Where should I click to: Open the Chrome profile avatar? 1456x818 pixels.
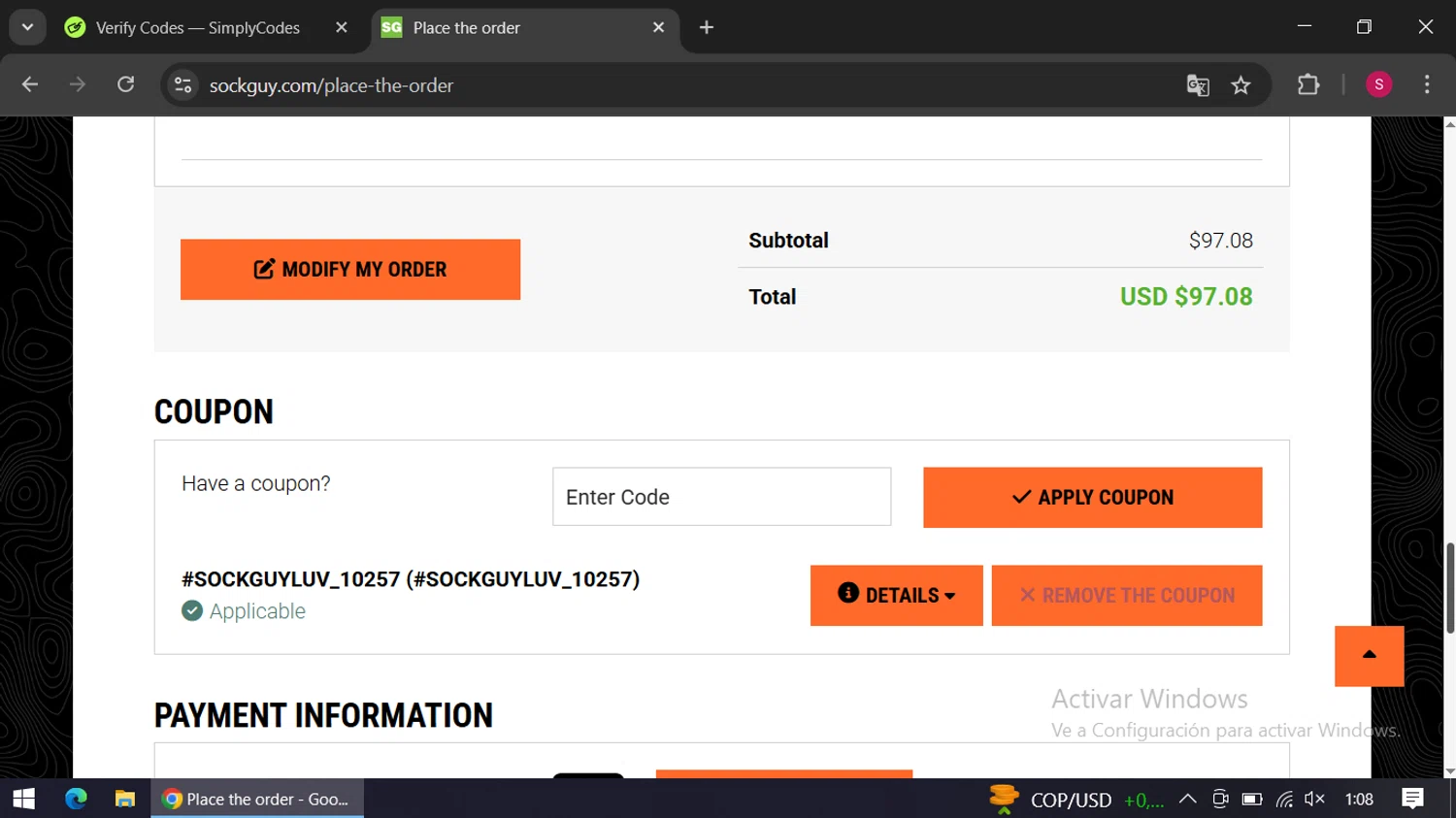point(1378,85)
